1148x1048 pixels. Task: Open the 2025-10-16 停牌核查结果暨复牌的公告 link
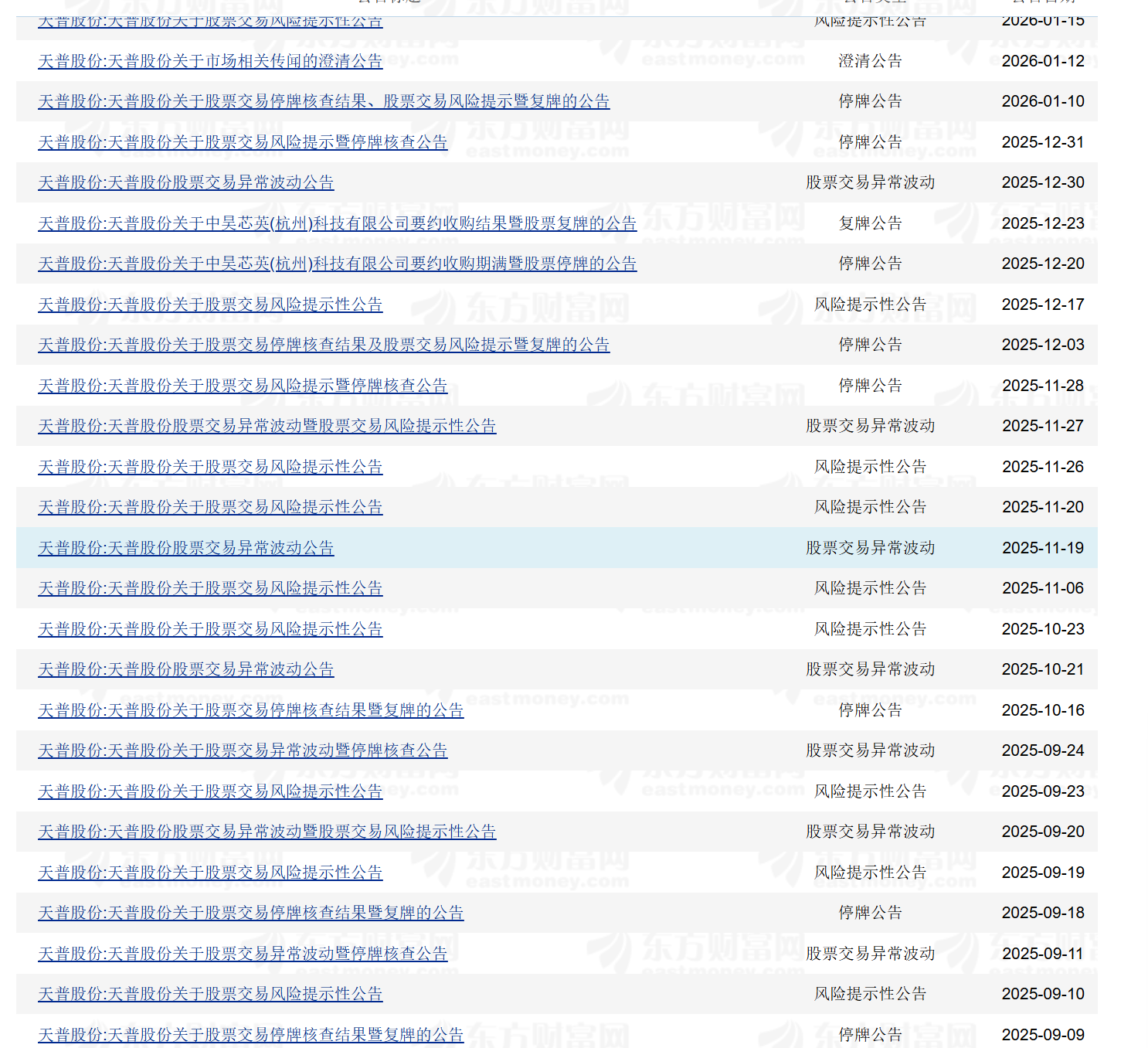pos(251,710)
